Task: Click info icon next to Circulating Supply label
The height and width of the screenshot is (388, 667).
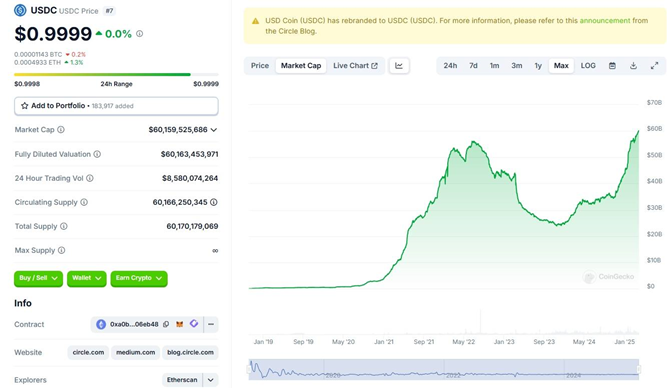Action: click(x=84, y=202)
